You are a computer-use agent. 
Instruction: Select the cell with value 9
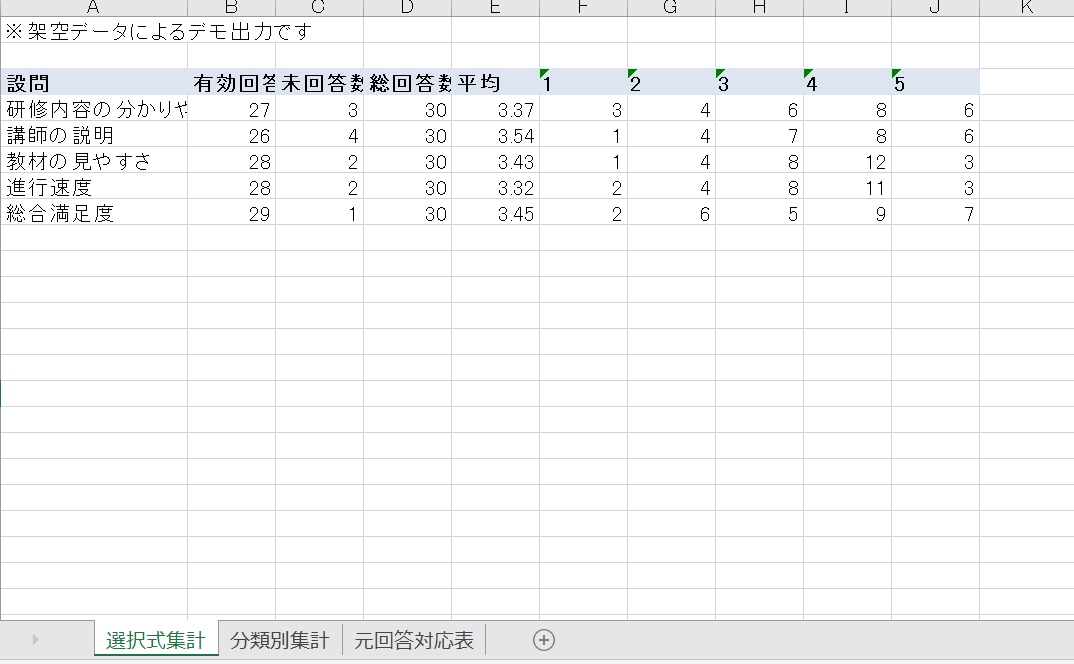[x=847, y=213]
